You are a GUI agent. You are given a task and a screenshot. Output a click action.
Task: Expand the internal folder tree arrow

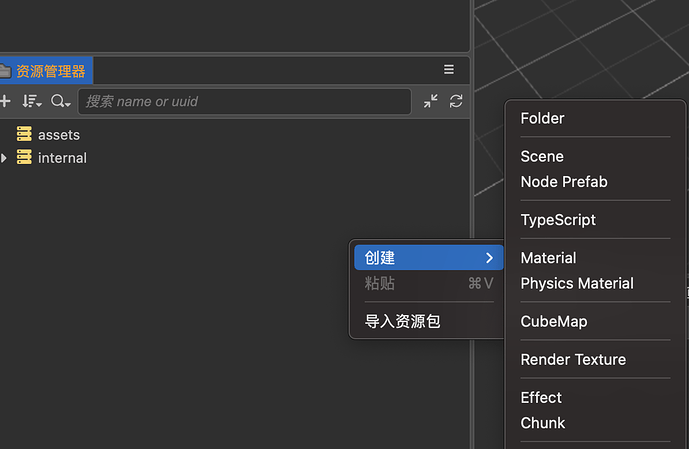[x=5, y=157]
